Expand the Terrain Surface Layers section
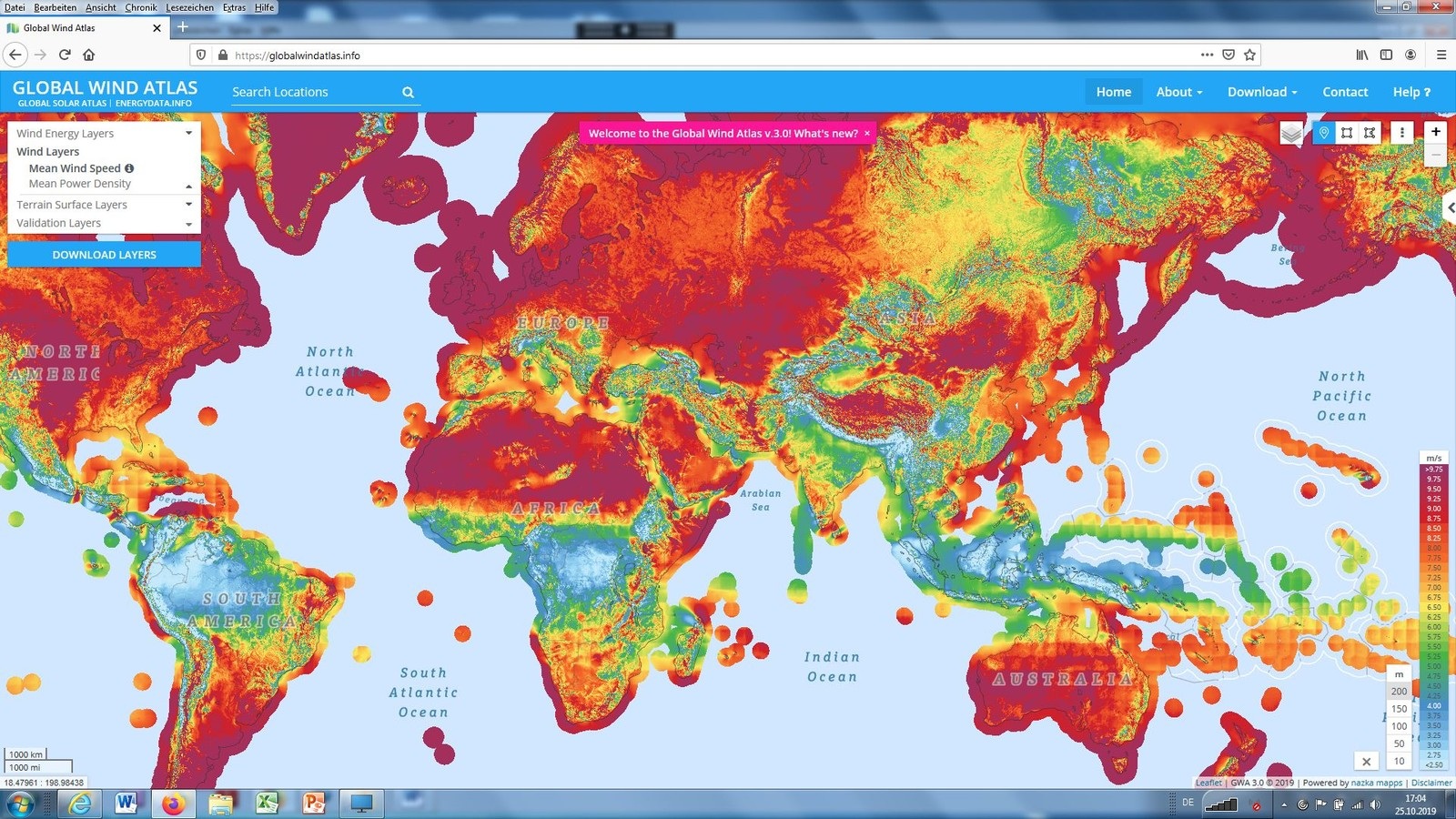Image resolution: width=1456 pixels, height=819 pixels. [102, 205]
